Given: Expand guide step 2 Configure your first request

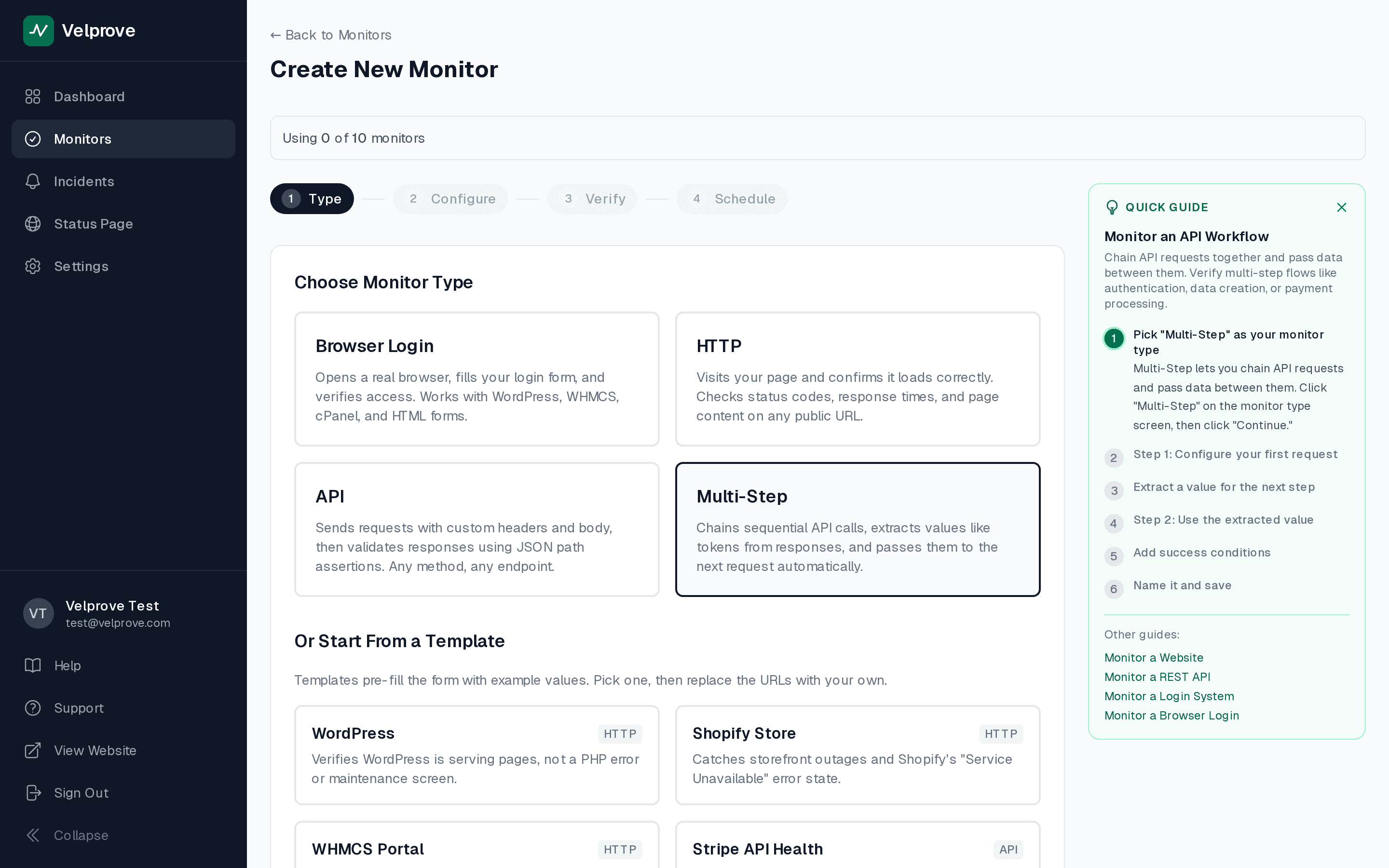Looking at the screenshot, I should pos(1235,455).
